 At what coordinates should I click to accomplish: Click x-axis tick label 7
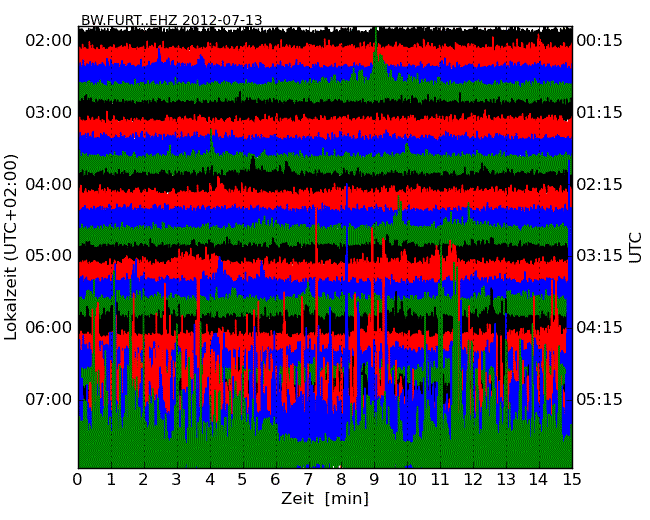(x=308, y=479)
